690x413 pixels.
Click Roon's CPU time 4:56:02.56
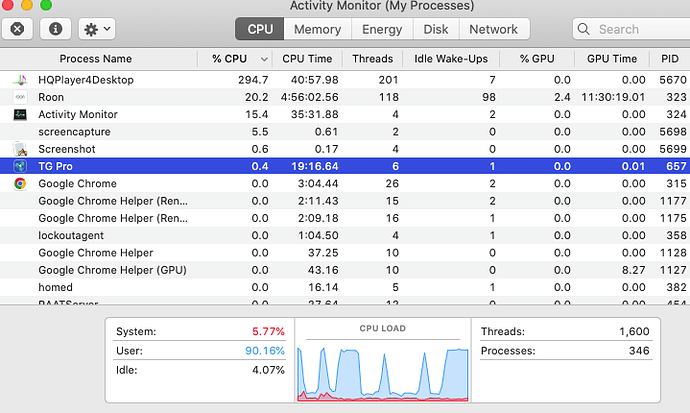pyautogui.click(x=310, y=97)
